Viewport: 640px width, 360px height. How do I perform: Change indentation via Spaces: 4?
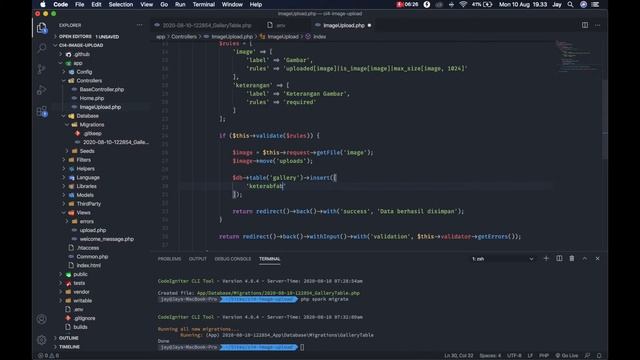(490, 356)
